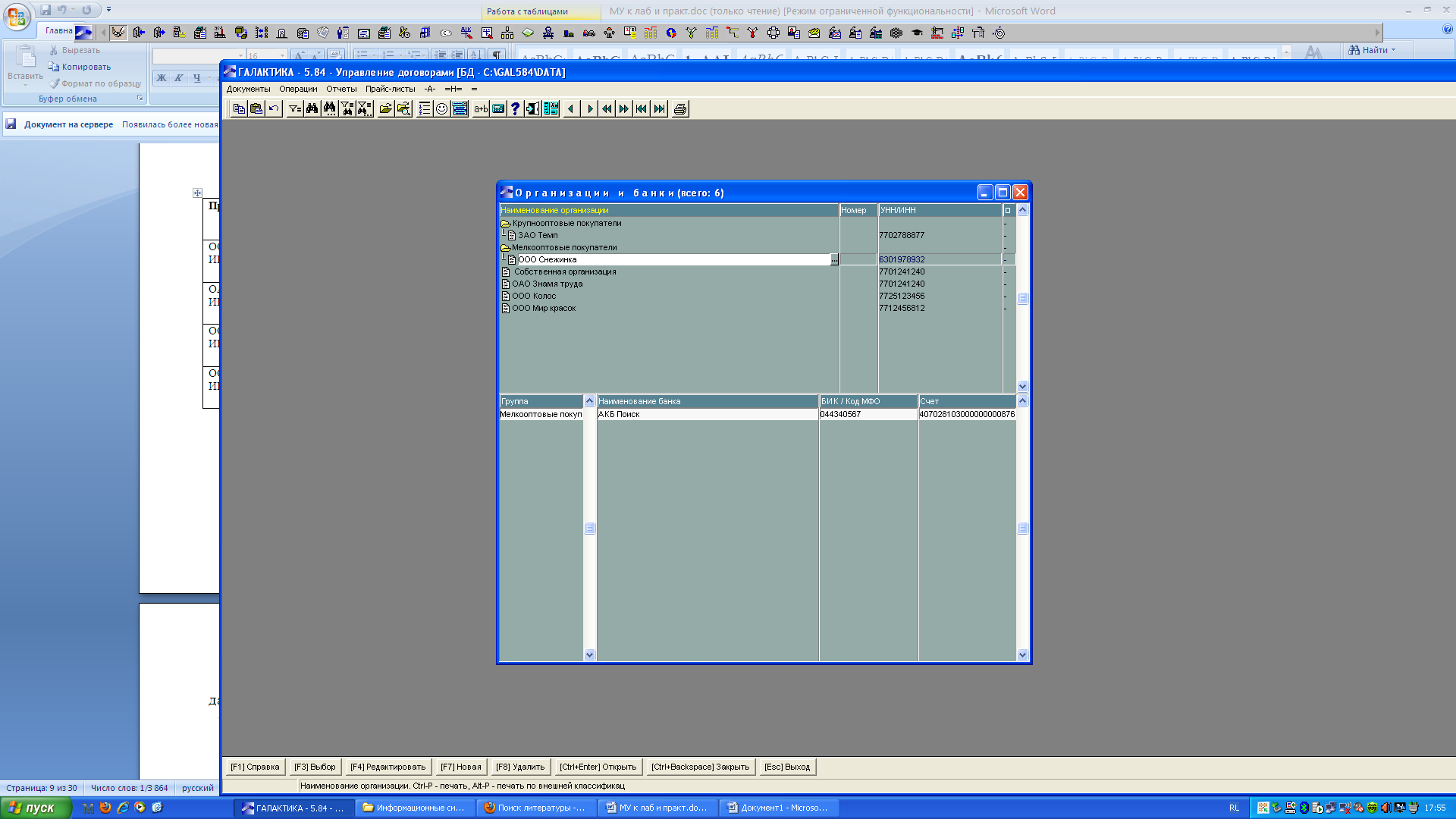This screenshot has height=819, width=1456.
Task: Open the Word table move handle
Action: [197, 193]
